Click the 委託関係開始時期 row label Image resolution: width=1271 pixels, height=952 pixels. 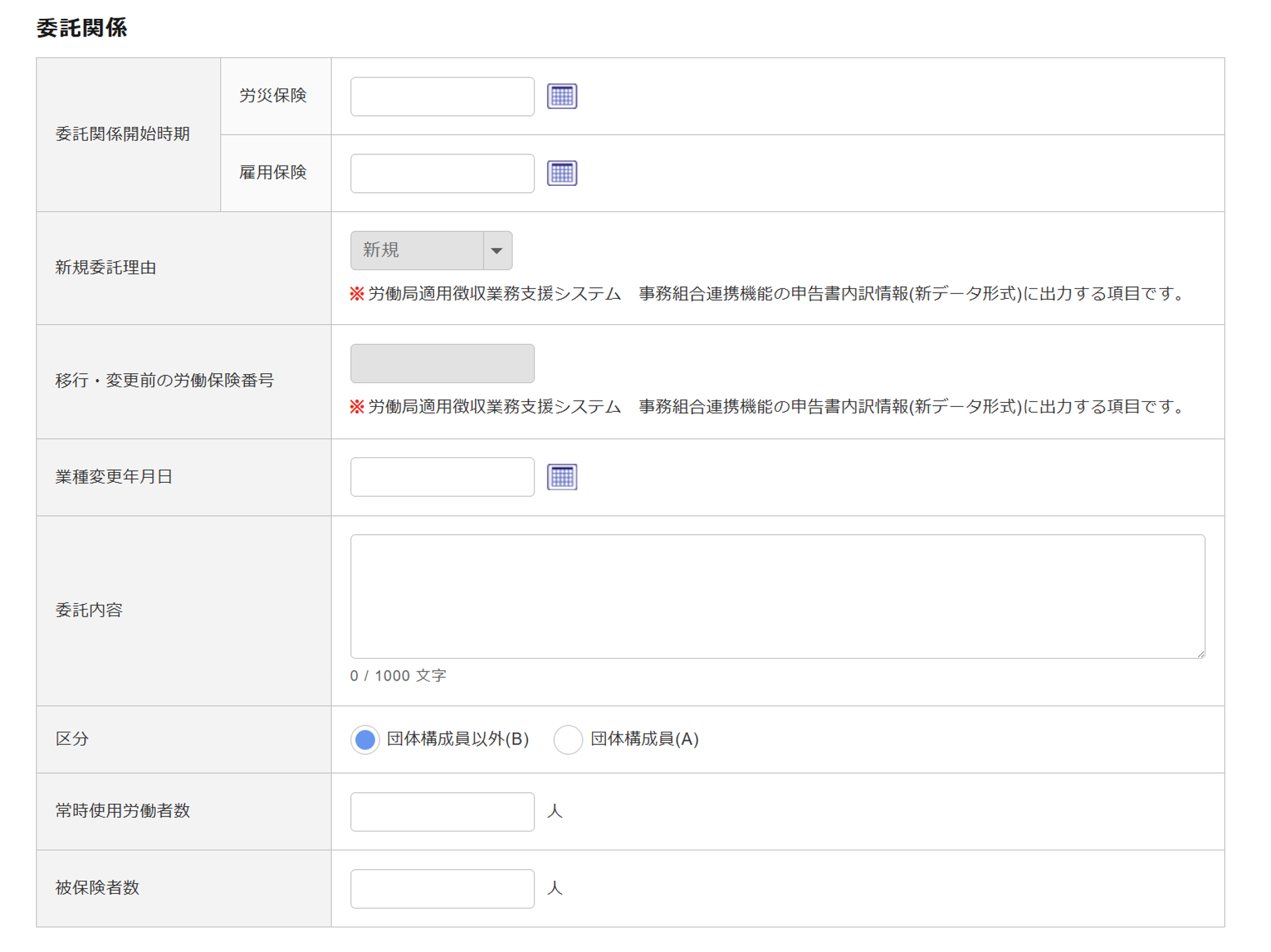point(123,134)
